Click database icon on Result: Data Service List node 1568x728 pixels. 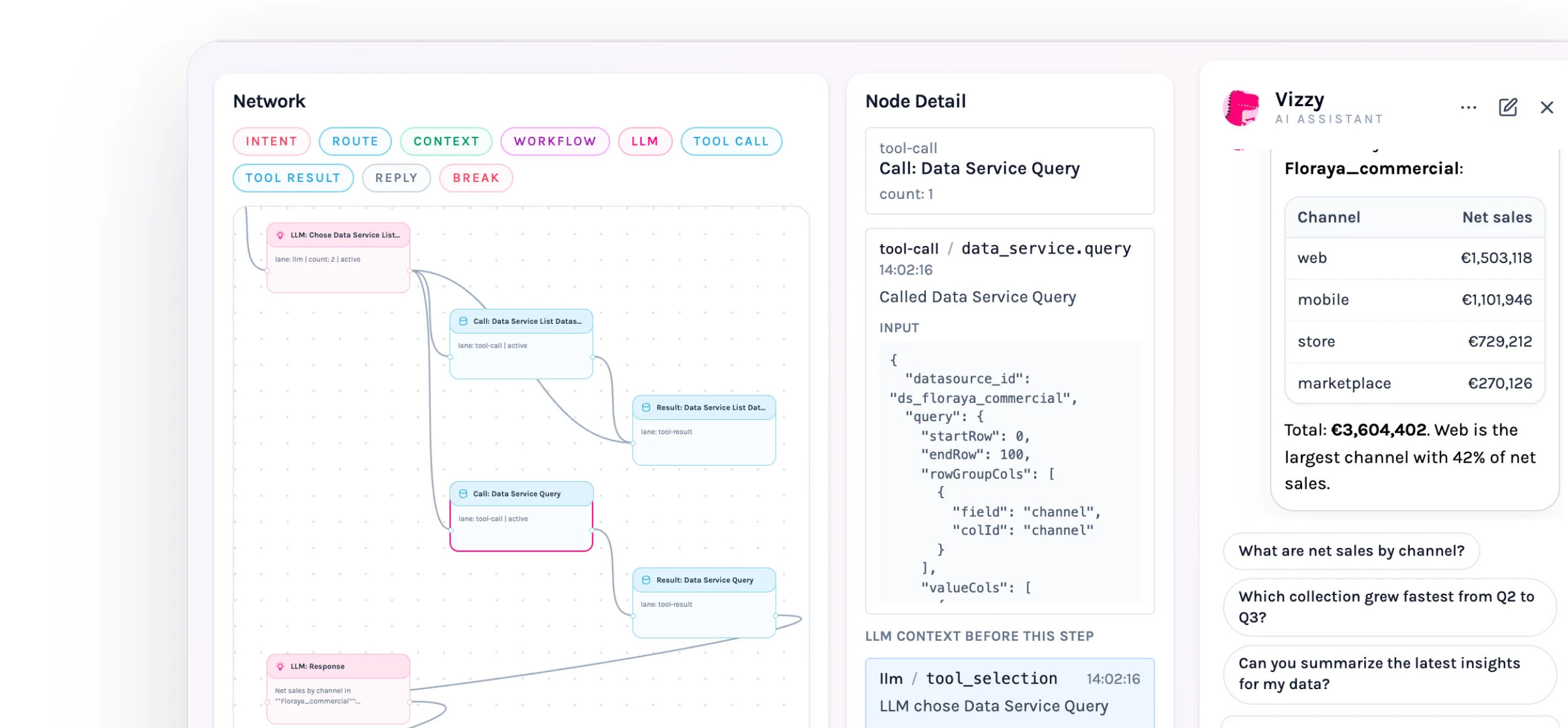point(646,407)
